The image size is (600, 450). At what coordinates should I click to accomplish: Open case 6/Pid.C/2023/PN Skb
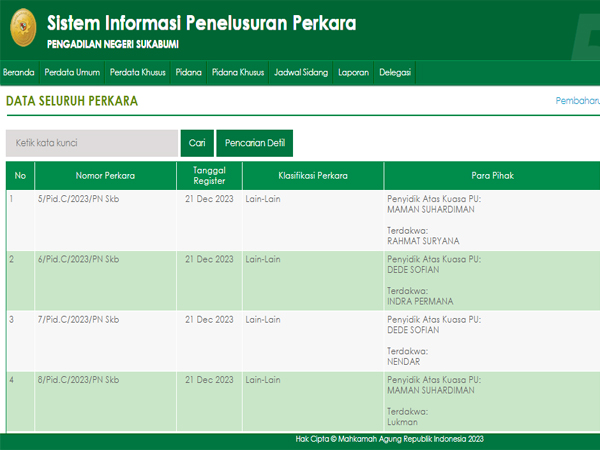[77, 259]
